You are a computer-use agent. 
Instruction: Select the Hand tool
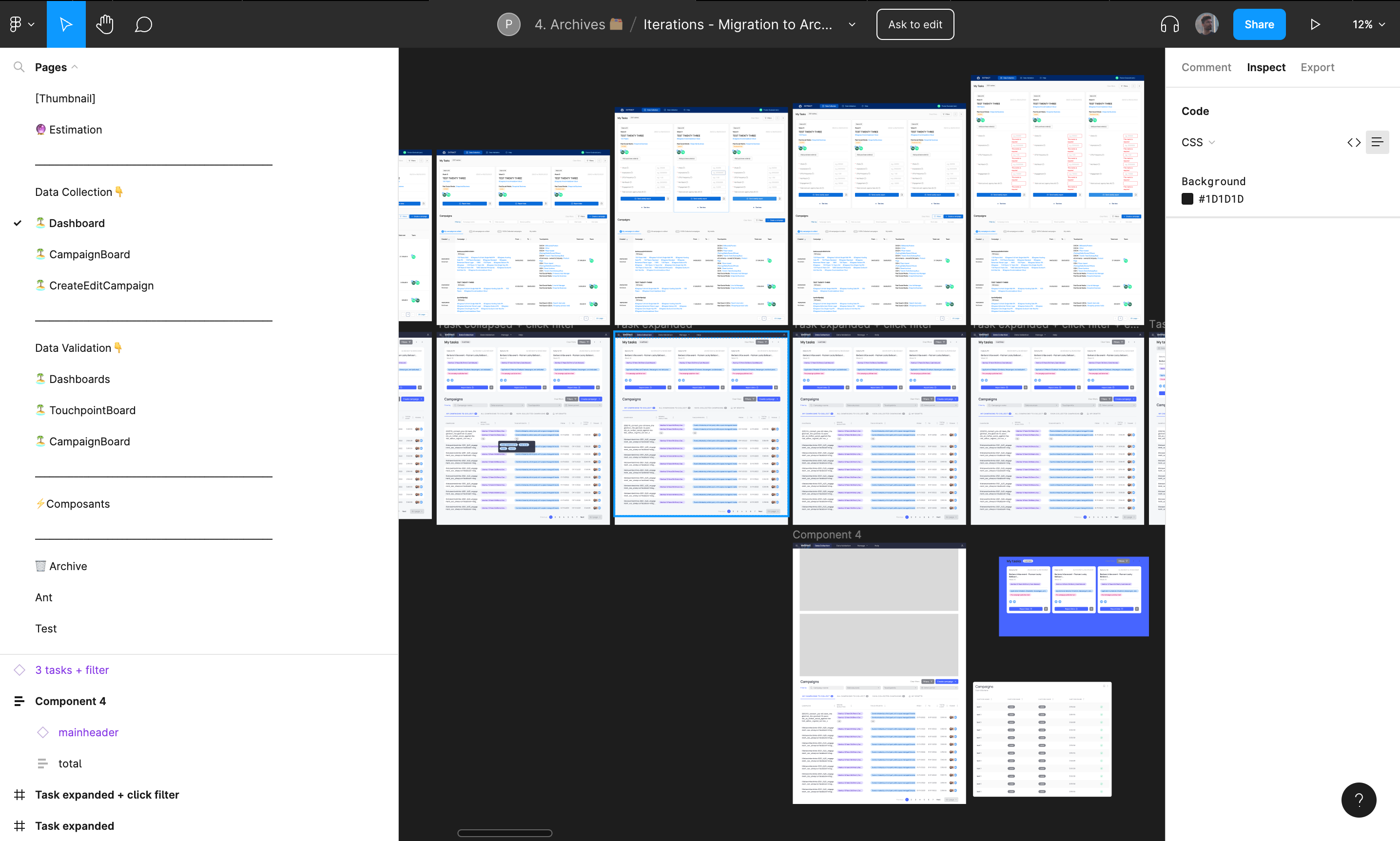tap(105, 24)
